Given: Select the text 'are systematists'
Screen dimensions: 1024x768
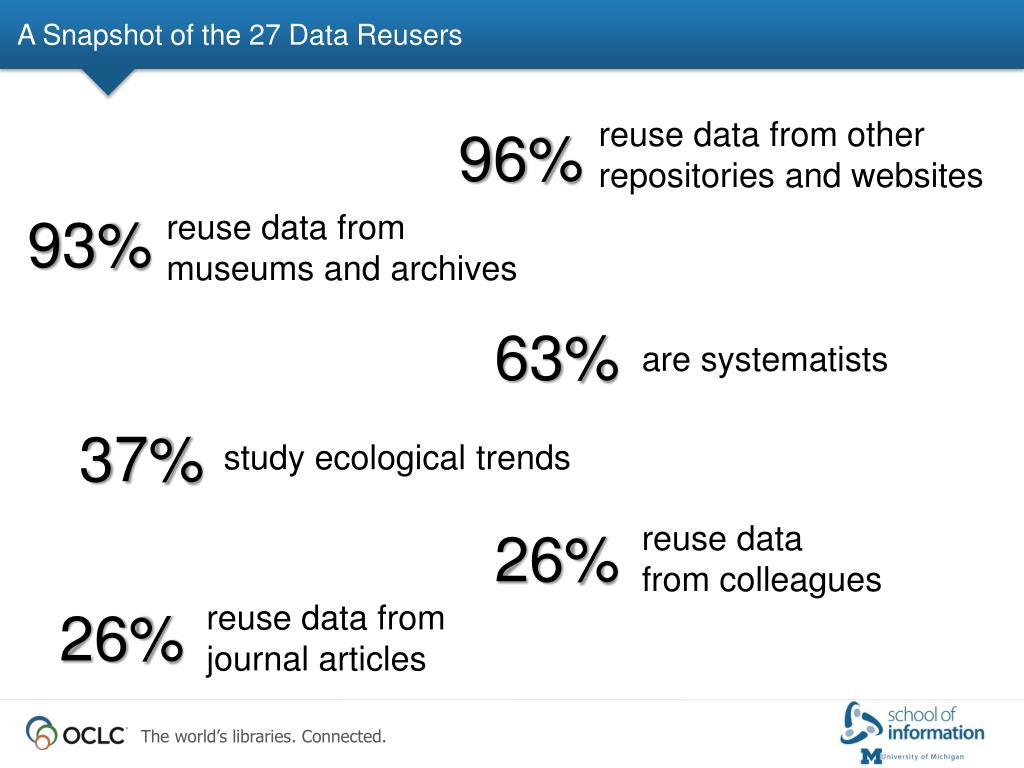Looking at the screenshot, I should [x=765, y=360].
